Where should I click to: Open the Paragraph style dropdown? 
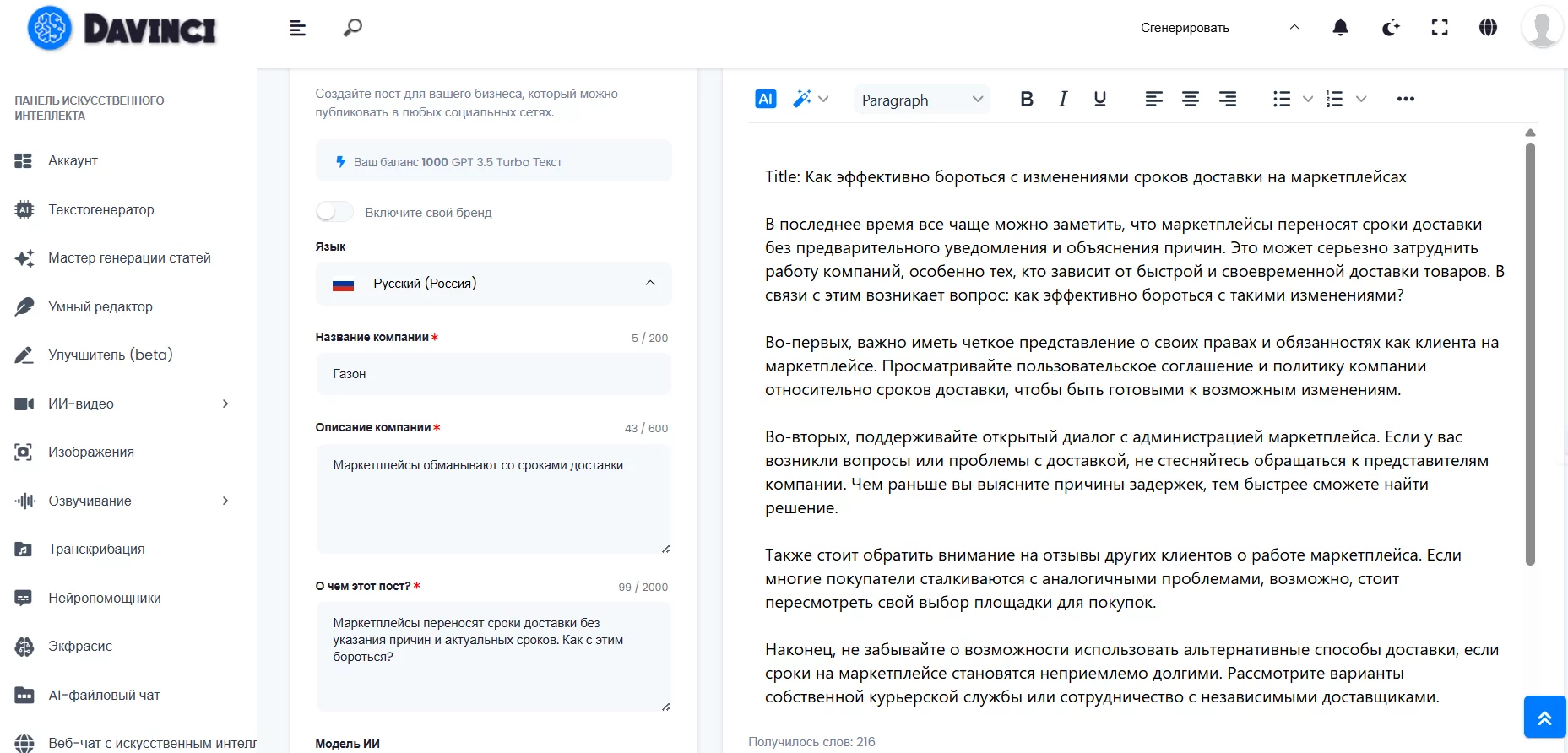point(921,100)
